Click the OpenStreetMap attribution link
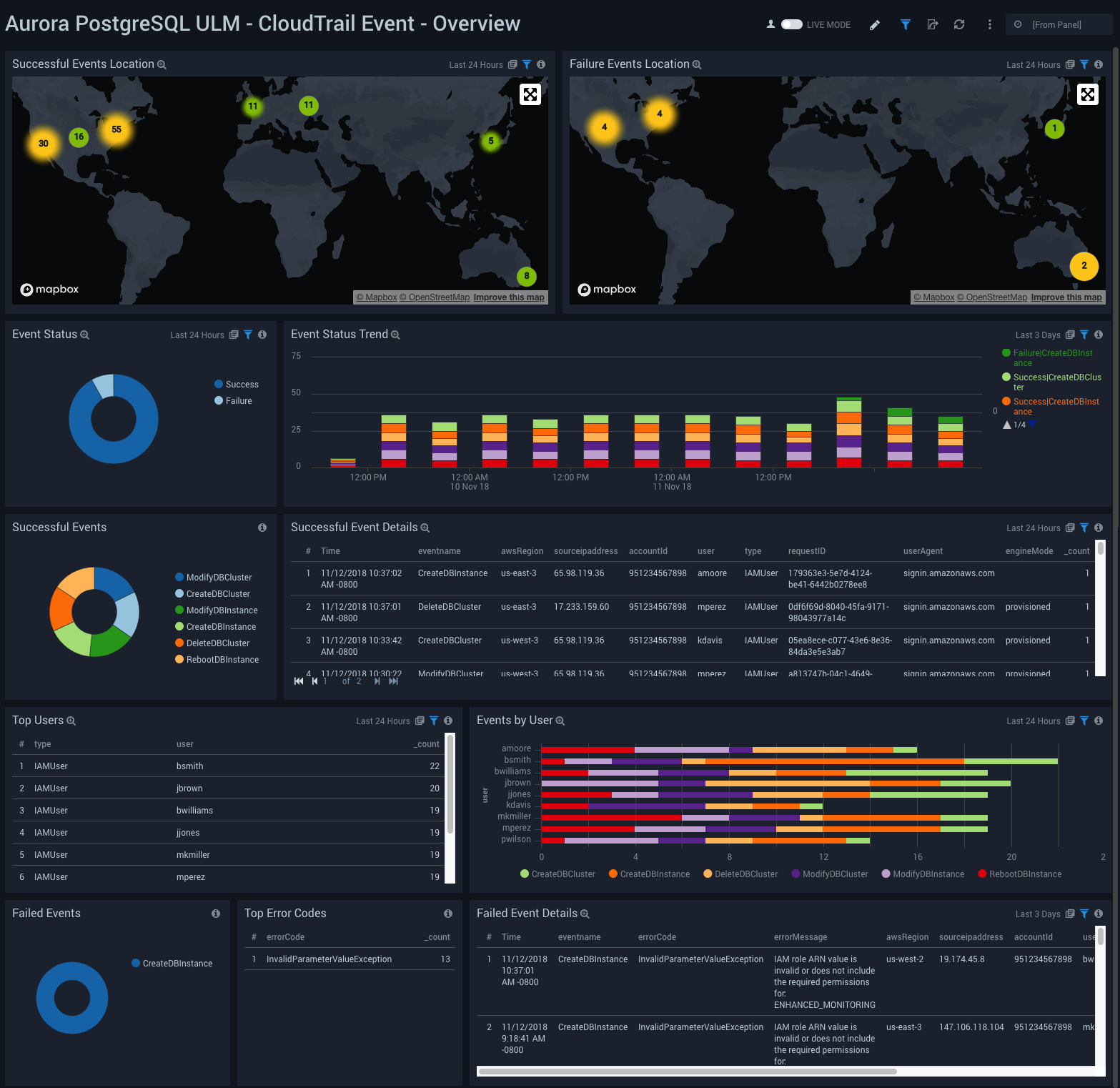 (435, 297)
